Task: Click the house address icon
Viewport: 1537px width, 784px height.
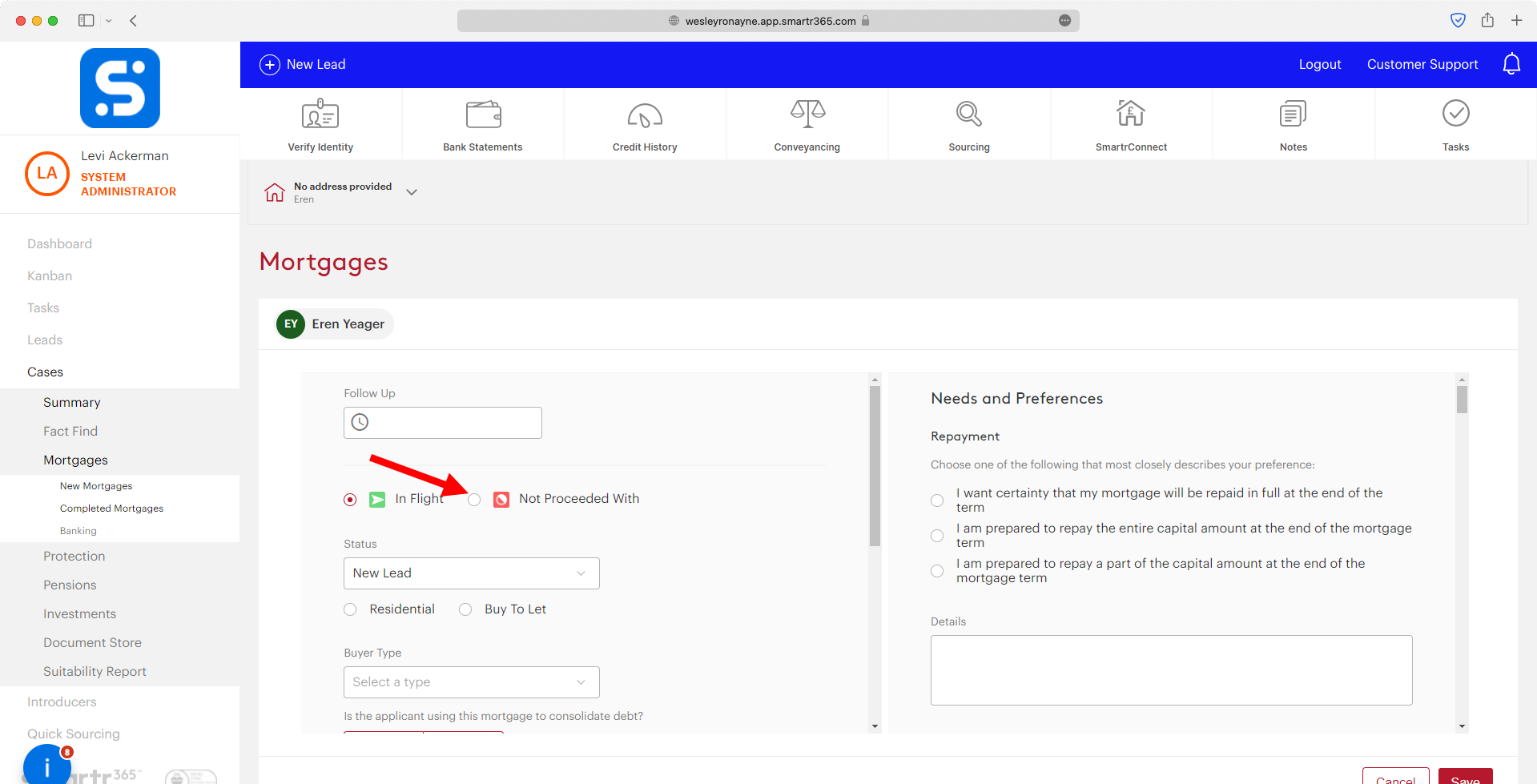Action: tap(275, 192)
